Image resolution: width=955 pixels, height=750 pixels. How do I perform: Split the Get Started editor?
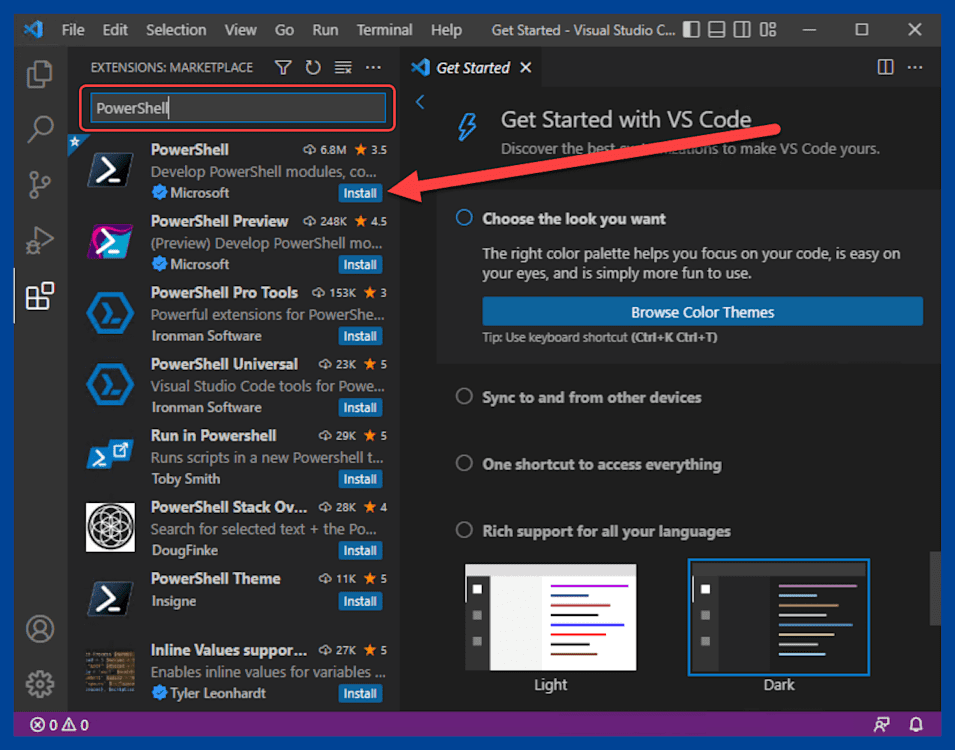885,67
